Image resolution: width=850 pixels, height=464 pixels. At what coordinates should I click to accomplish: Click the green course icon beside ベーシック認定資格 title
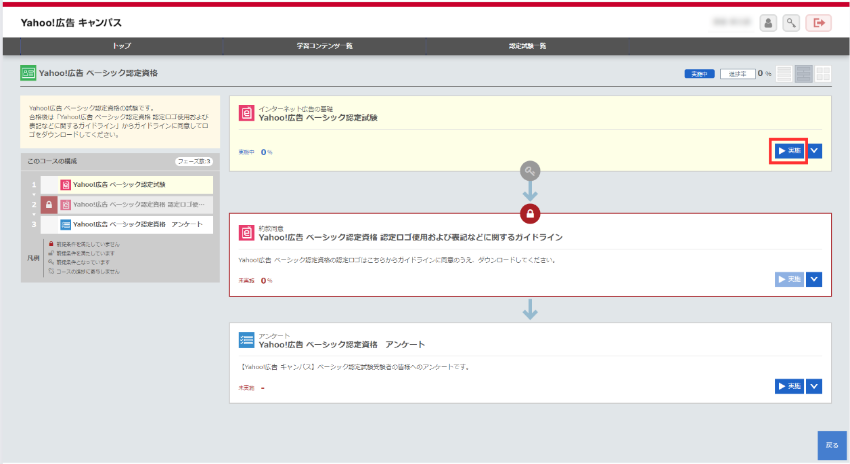pos(28,73)
